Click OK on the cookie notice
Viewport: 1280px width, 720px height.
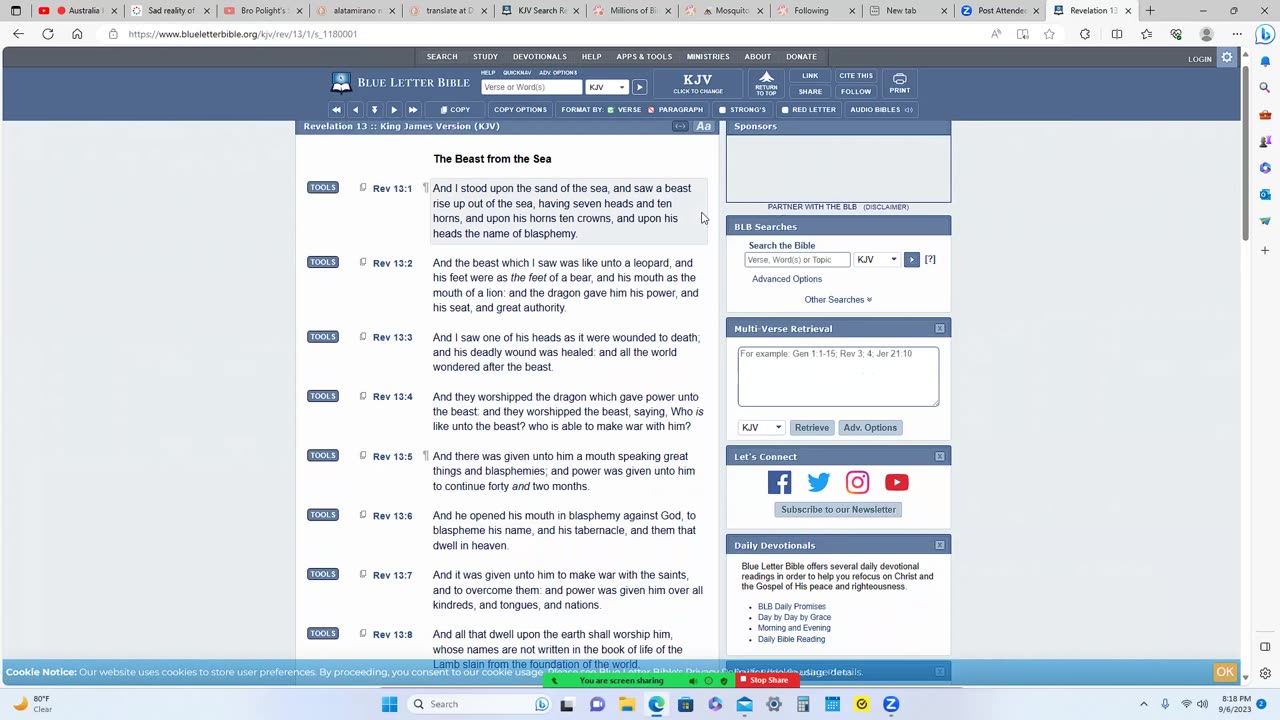click(1225, 672)
